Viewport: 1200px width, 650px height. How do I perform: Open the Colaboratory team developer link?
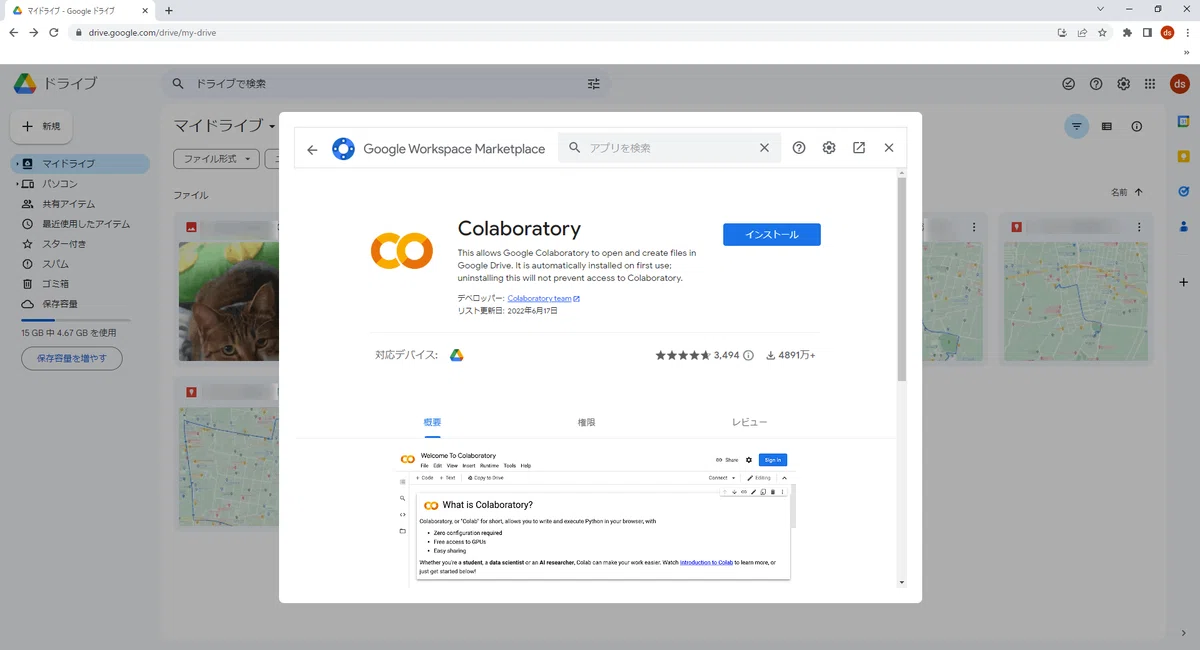[543, 298]
